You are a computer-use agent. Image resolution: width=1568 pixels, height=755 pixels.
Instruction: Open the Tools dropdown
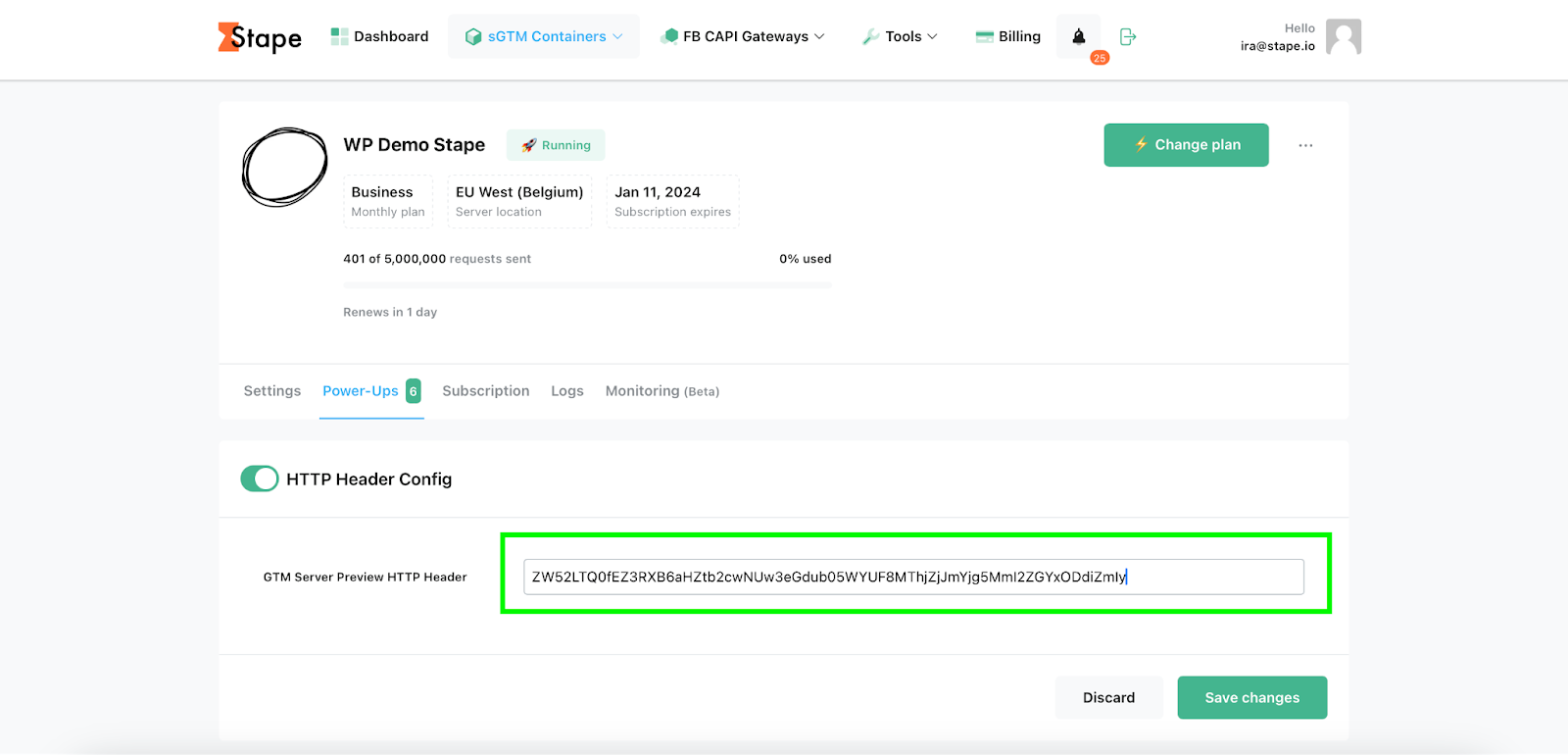click(900, 36)
